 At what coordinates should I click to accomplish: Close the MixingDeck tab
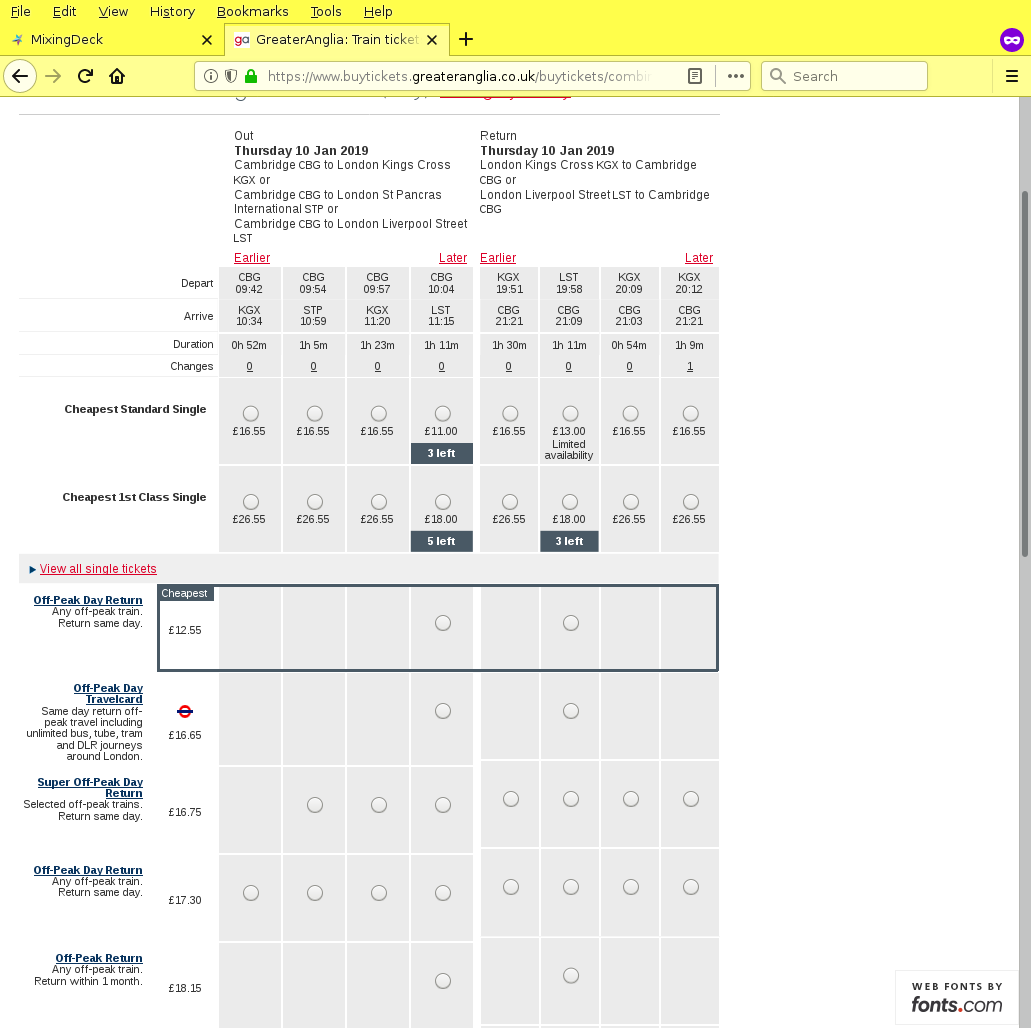click(x=207, y=40)
